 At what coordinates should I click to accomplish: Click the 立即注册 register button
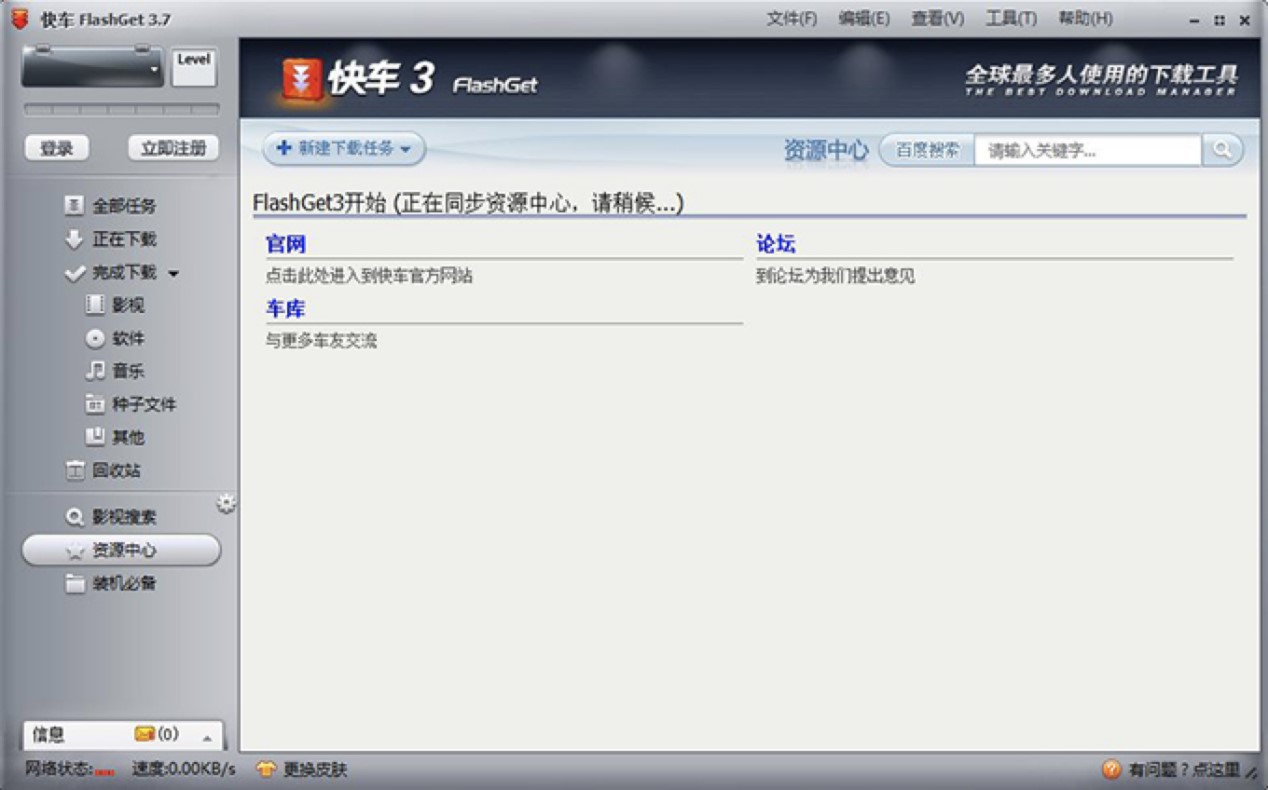(x=174, y=147)
